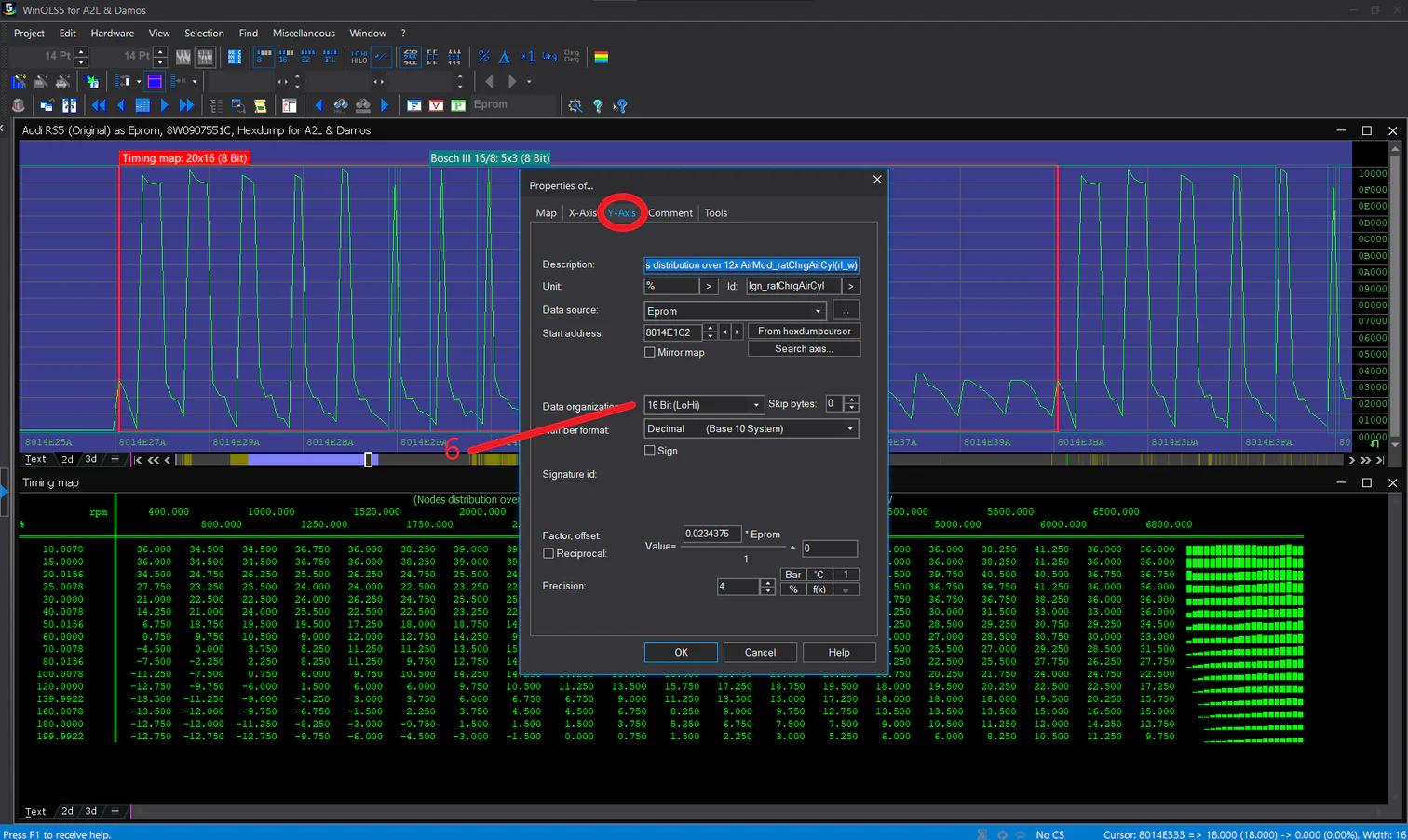Select the 32 Bit view toolbar icon

tap(307, 57)
